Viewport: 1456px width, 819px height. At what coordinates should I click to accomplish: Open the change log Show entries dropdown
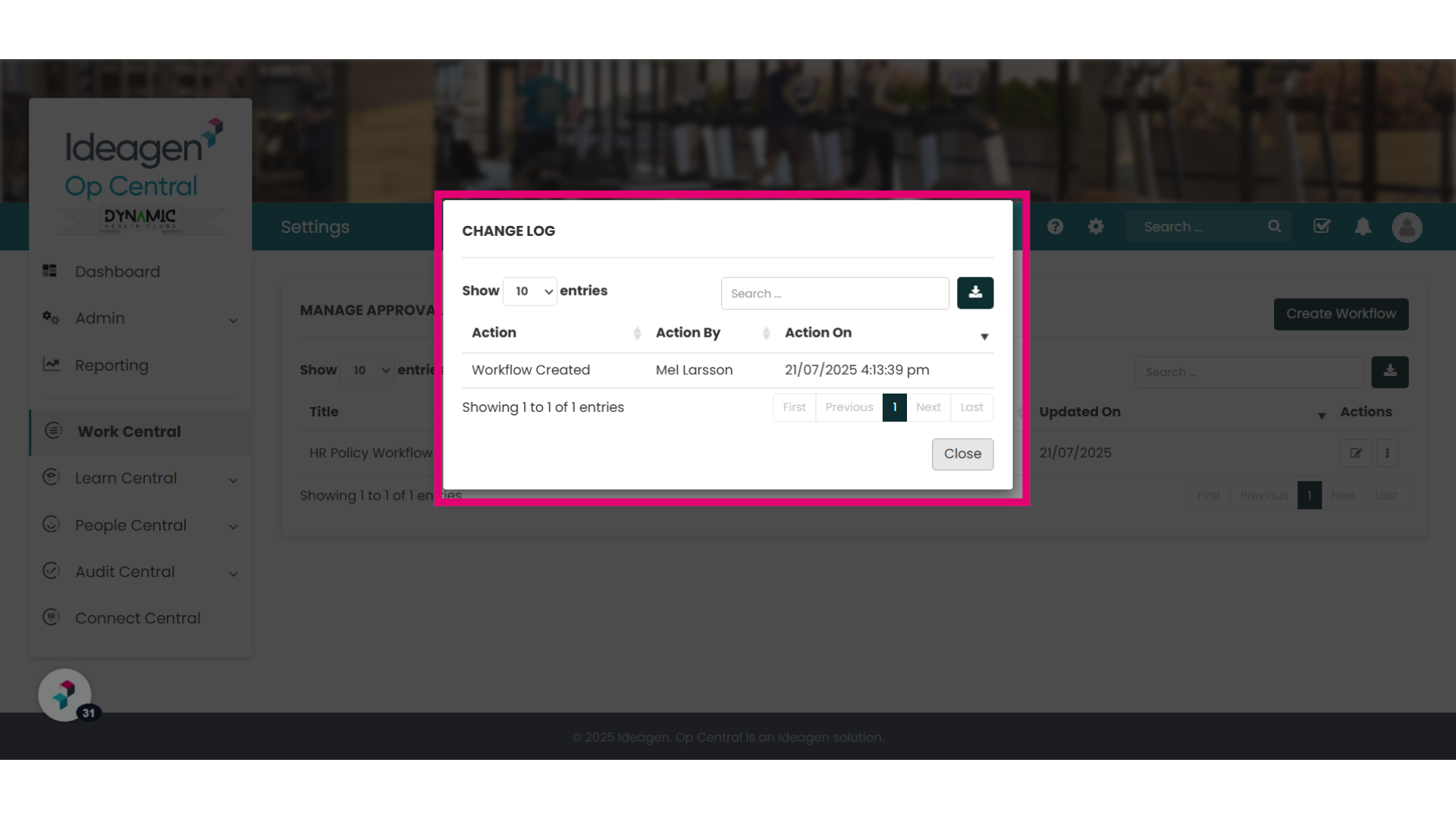click(530, 291)
